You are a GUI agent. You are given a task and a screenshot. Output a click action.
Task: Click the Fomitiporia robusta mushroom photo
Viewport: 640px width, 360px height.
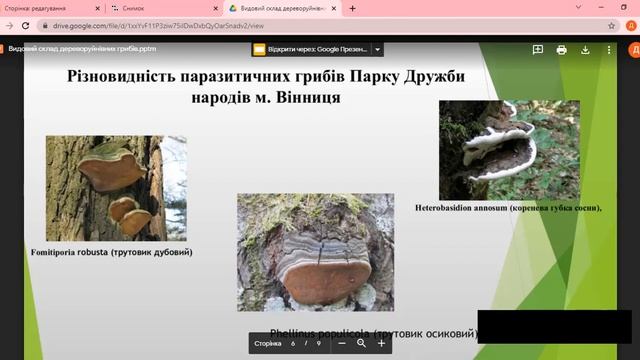coord(116,188)
